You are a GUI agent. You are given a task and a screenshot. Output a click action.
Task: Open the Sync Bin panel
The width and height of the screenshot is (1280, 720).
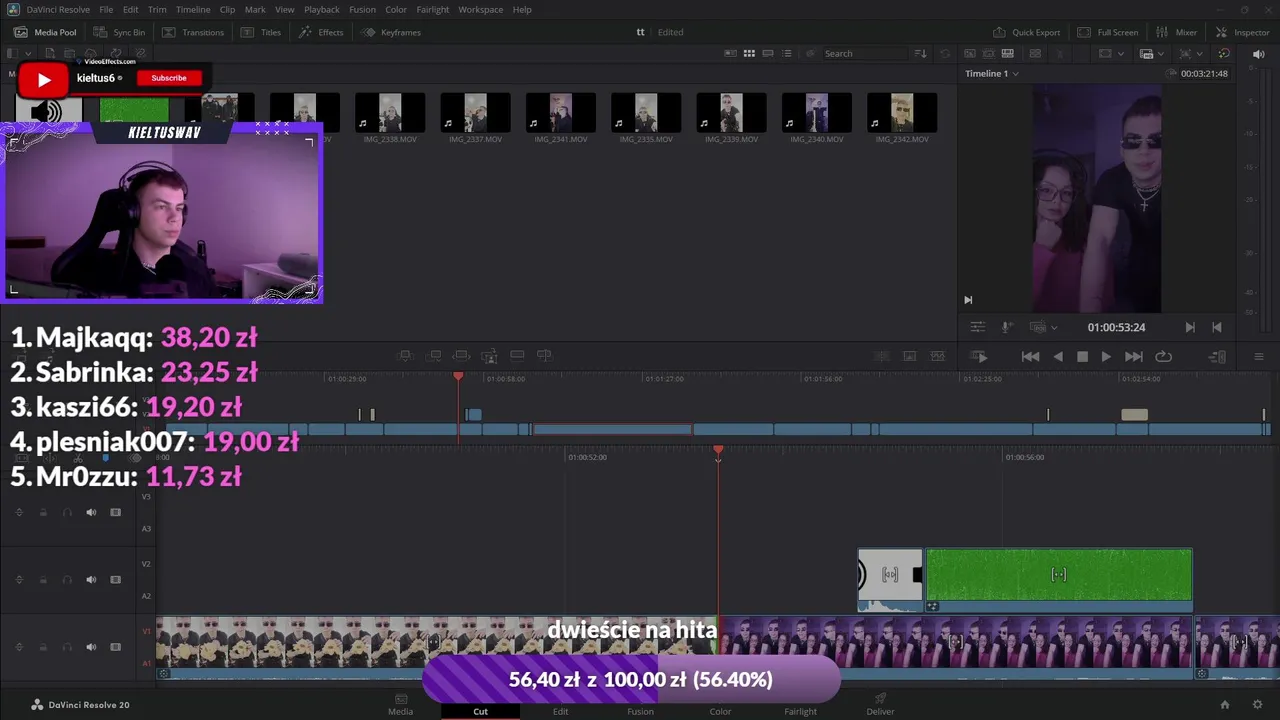[x=119, y=32]
